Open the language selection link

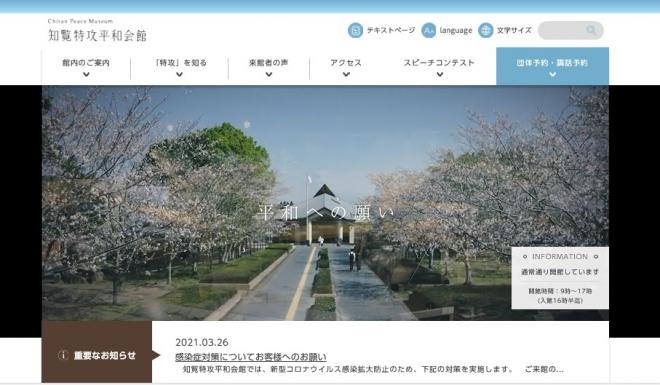click(456, 30)
